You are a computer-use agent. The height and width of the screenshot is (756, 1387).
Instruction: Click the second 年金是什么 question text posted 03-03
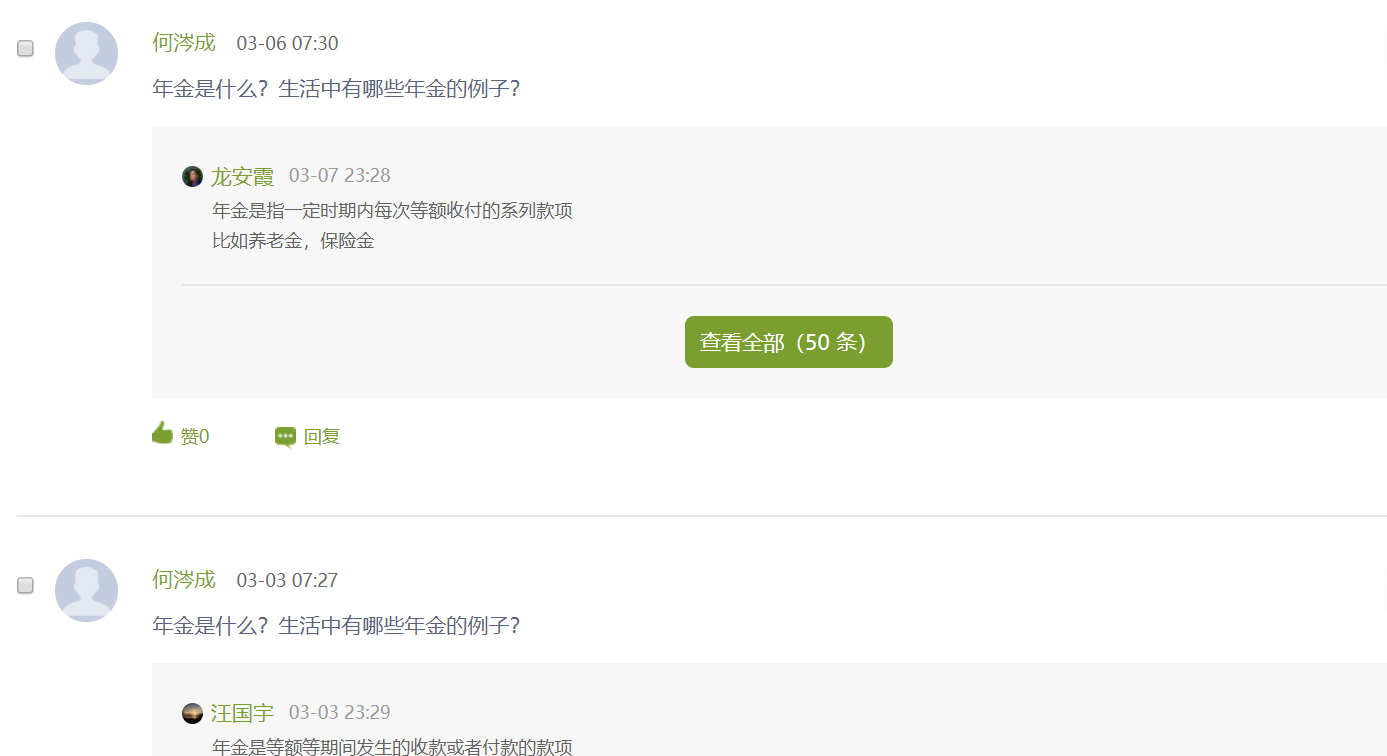coord(336,626)
